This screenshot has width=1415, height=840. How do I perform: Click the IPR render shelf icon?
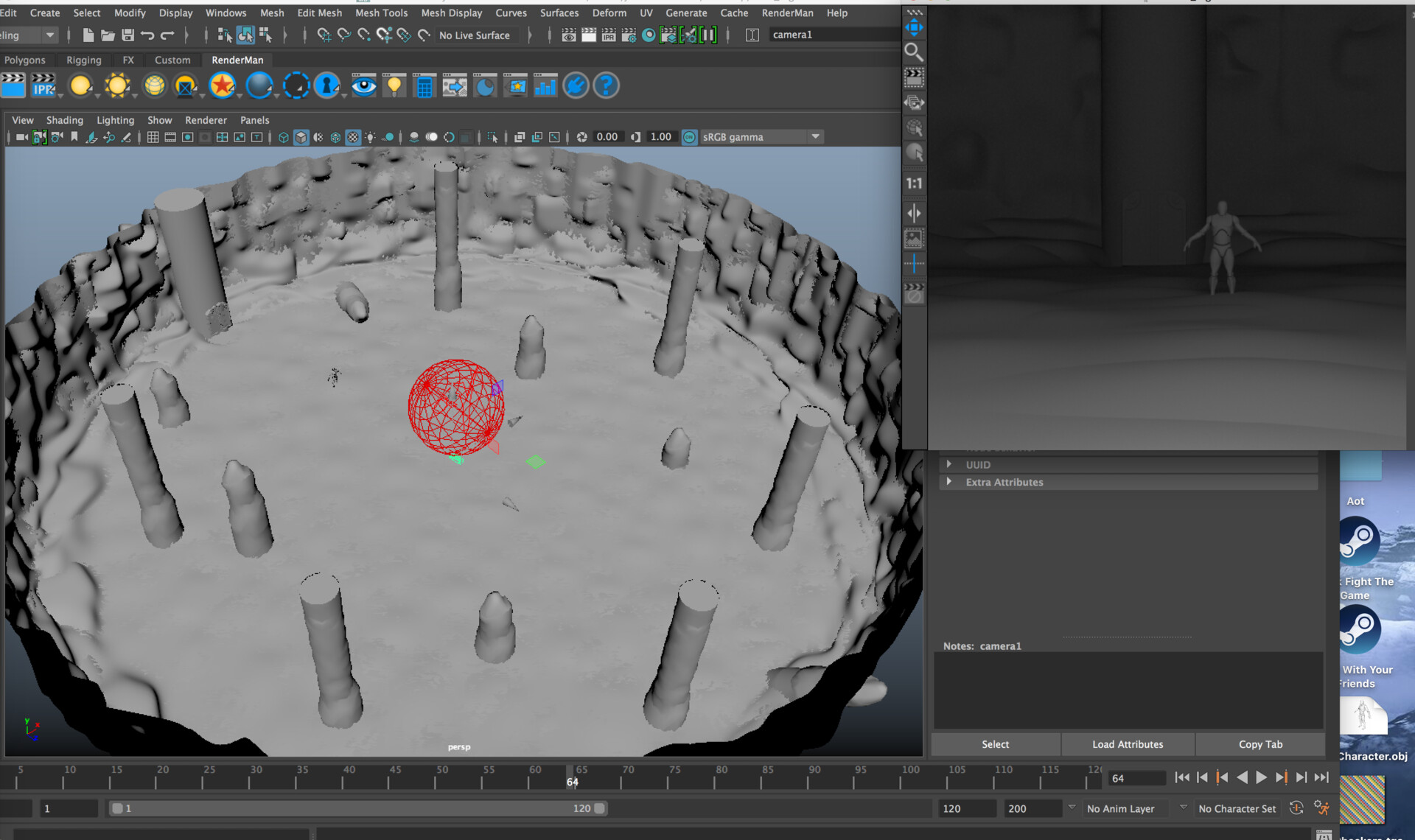(43, 86)
